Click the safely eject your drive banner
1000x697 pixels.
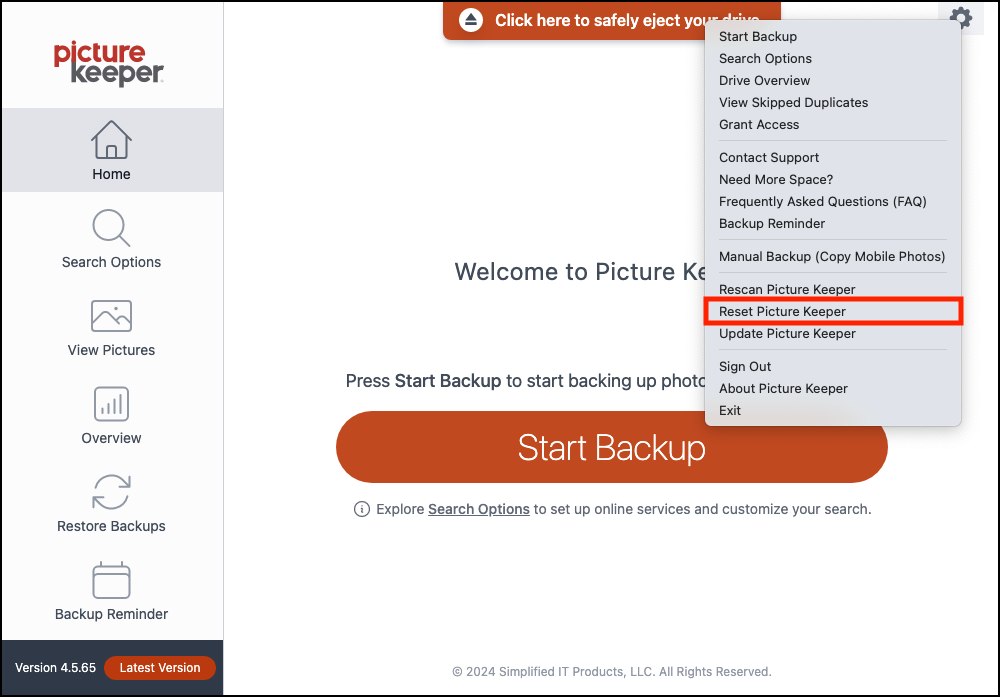[611, 20]
